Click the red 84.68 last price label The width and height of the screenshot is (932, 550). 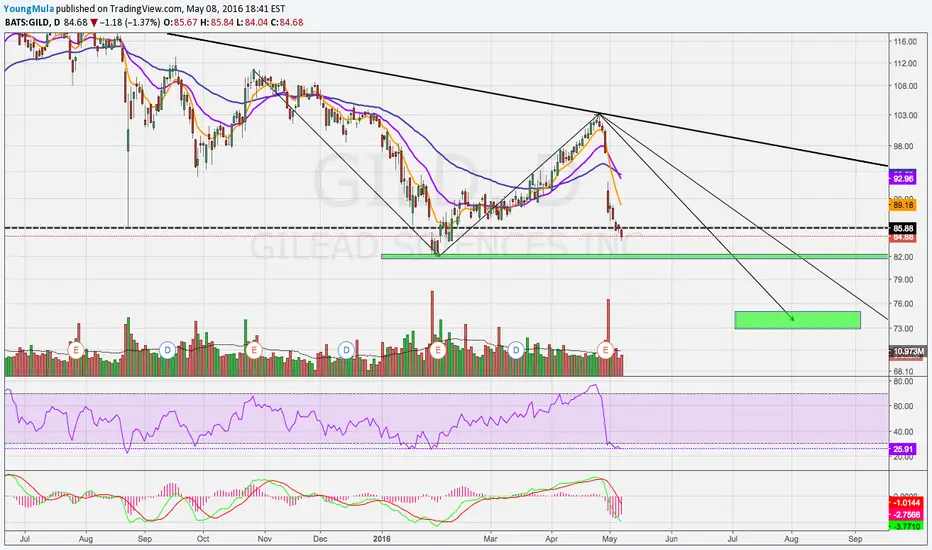(x=902, y=237)
